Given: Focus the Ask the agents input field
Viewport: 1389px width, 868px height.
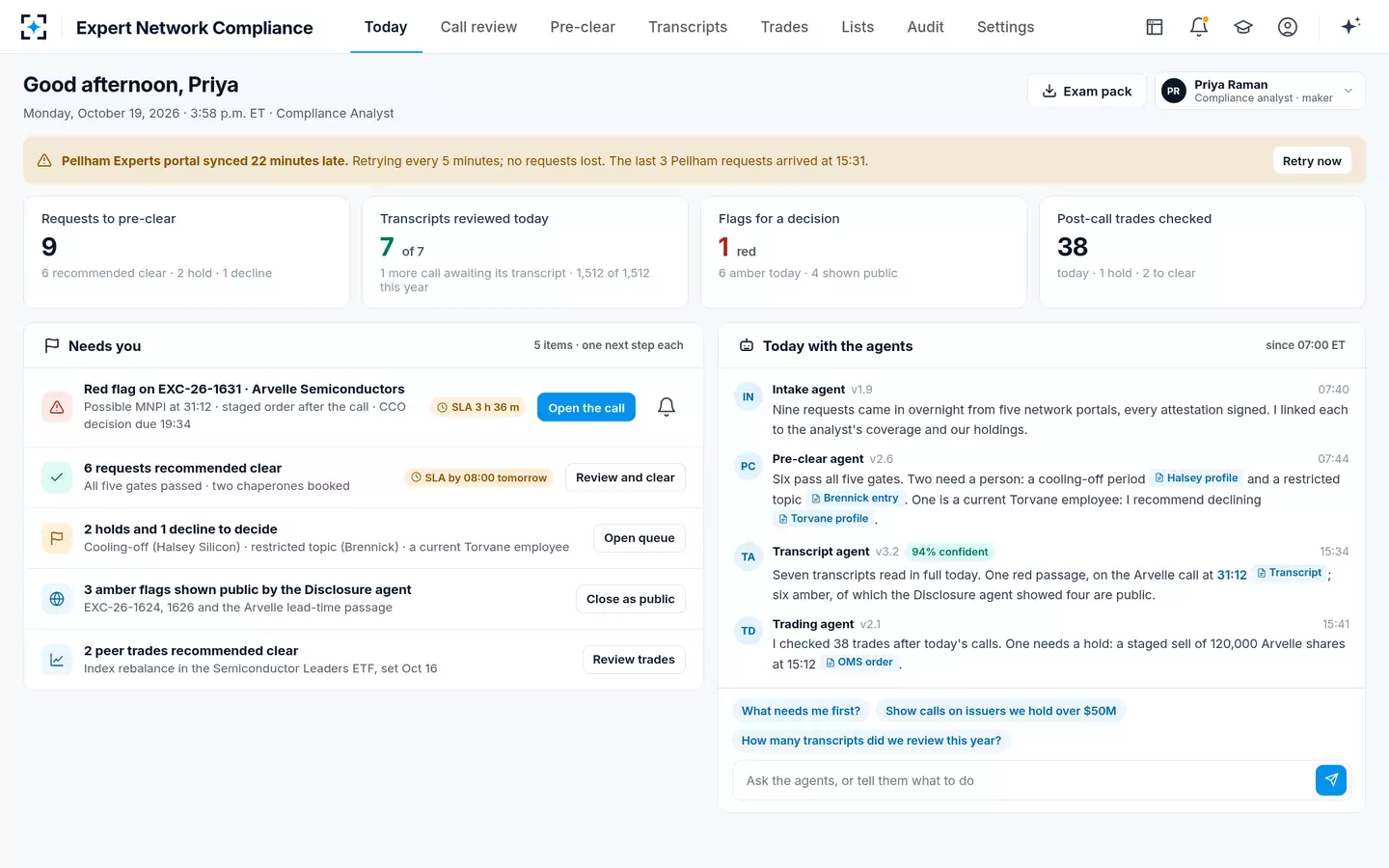Looking at the screenshot, I should pos(1024,780).
